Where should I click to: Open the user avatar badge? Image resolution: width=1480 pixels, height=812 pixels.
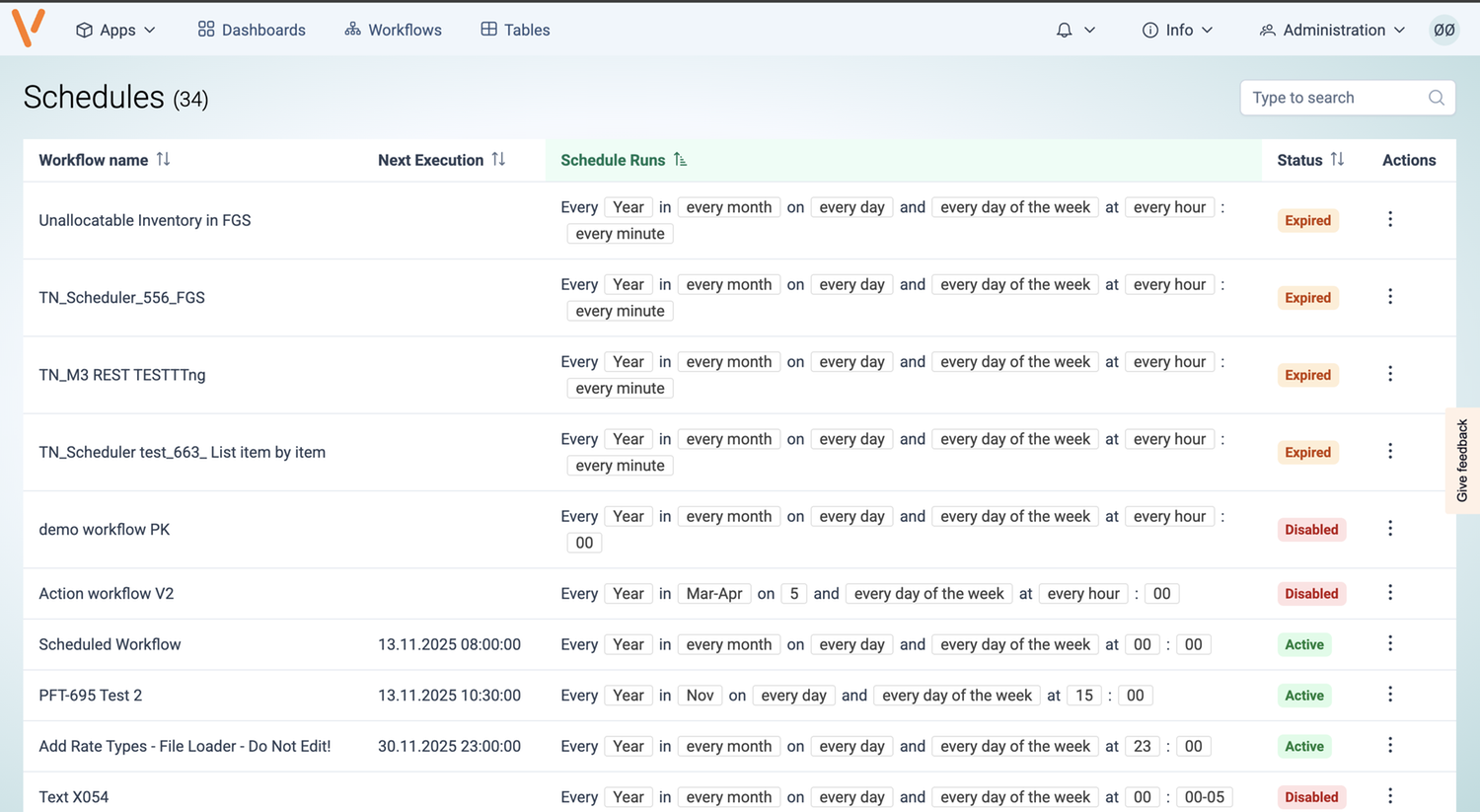1443,30
